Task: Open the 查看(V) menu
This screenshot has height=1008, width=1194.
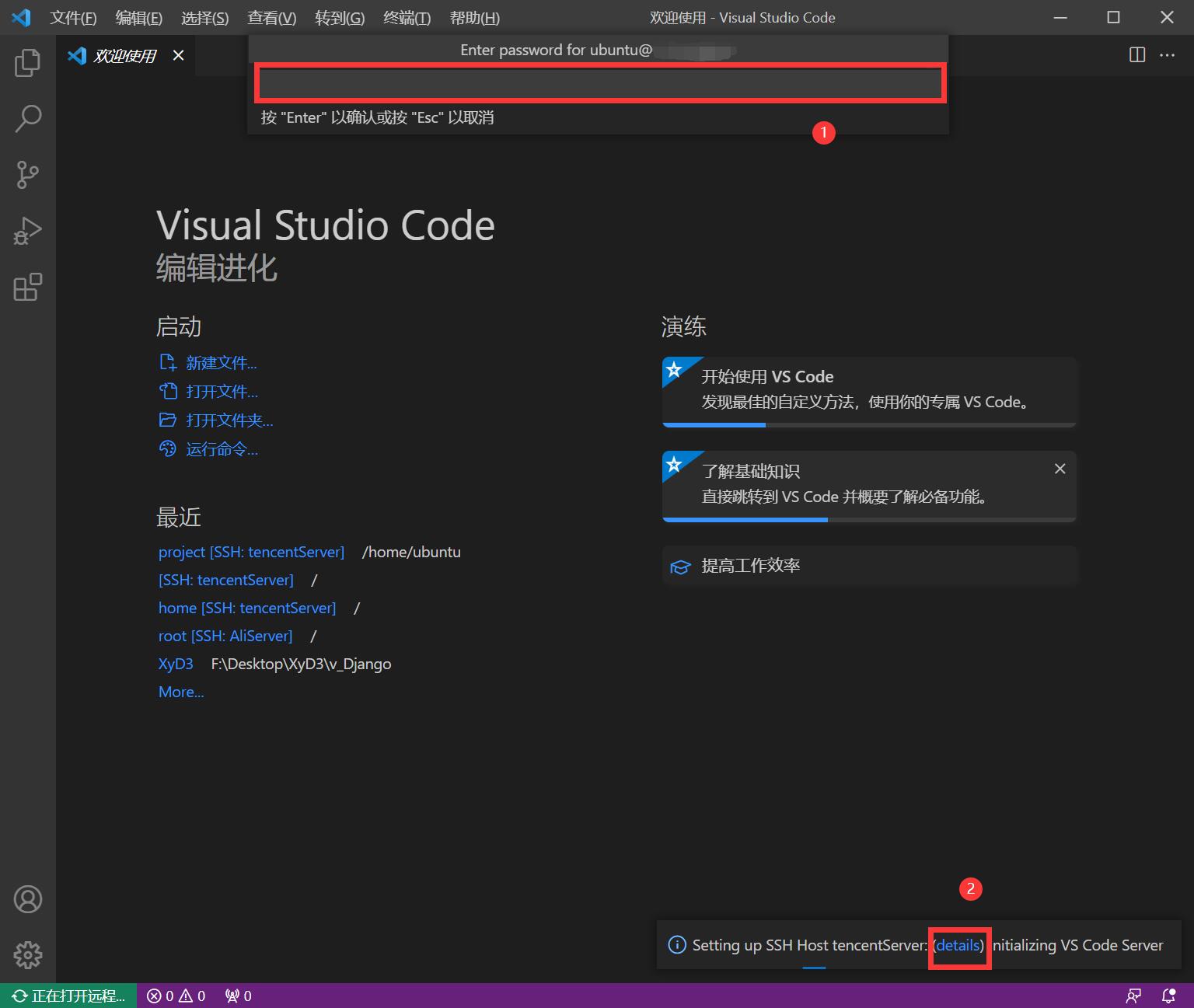Action: [272, 17]
